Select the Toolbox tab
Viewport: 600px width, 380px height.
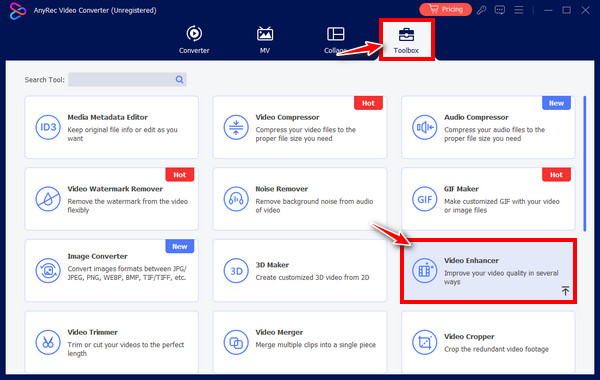tap(406, 40)
